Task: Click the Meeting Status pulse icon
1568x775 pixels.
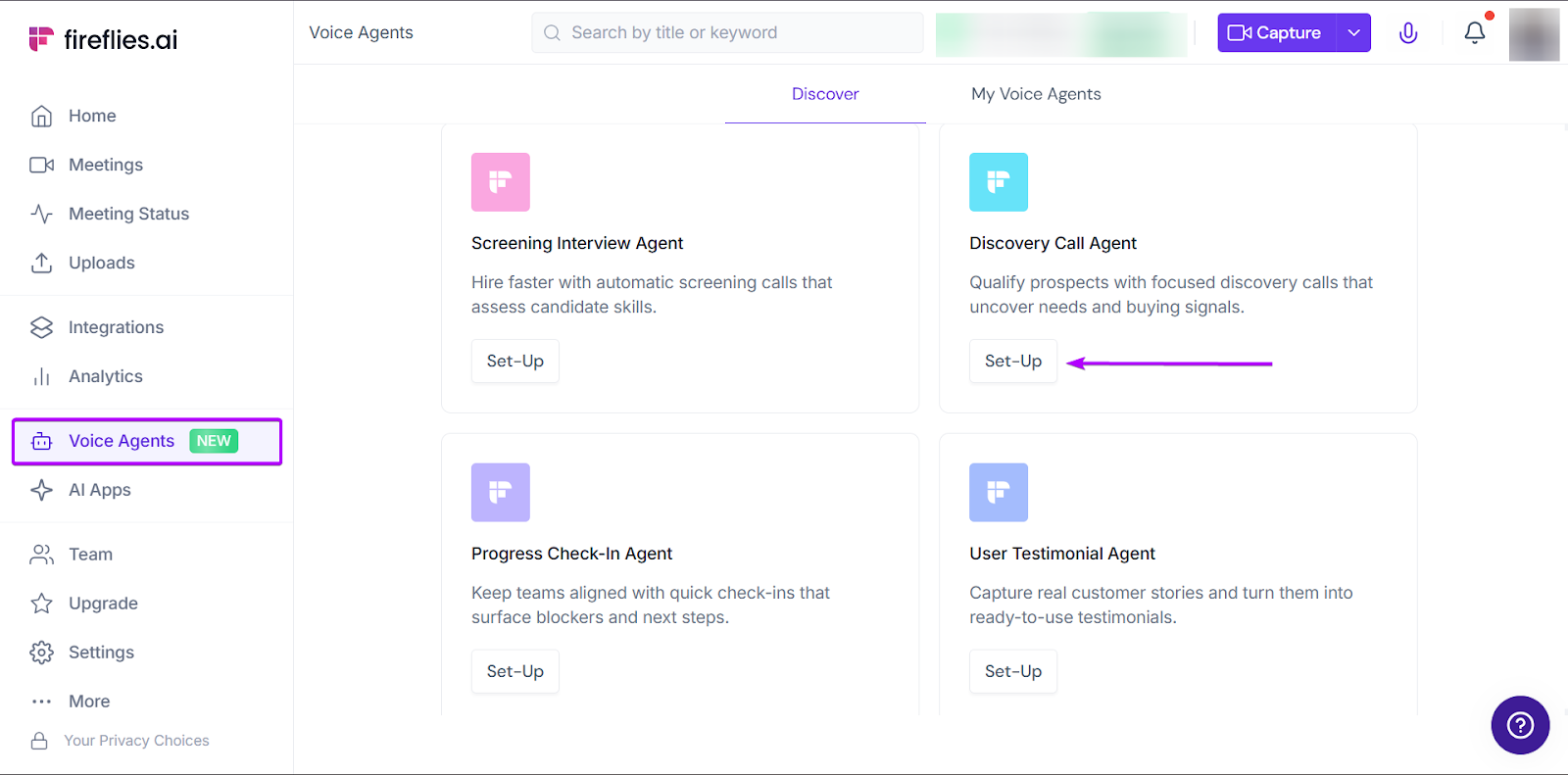Action: pyautogui.click(x=41, y=214)
